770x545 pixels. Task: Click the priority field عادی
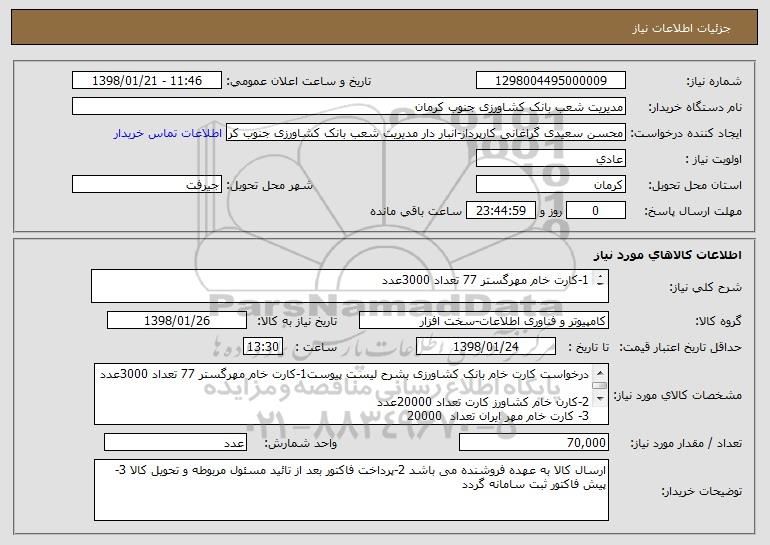[550, 158]
